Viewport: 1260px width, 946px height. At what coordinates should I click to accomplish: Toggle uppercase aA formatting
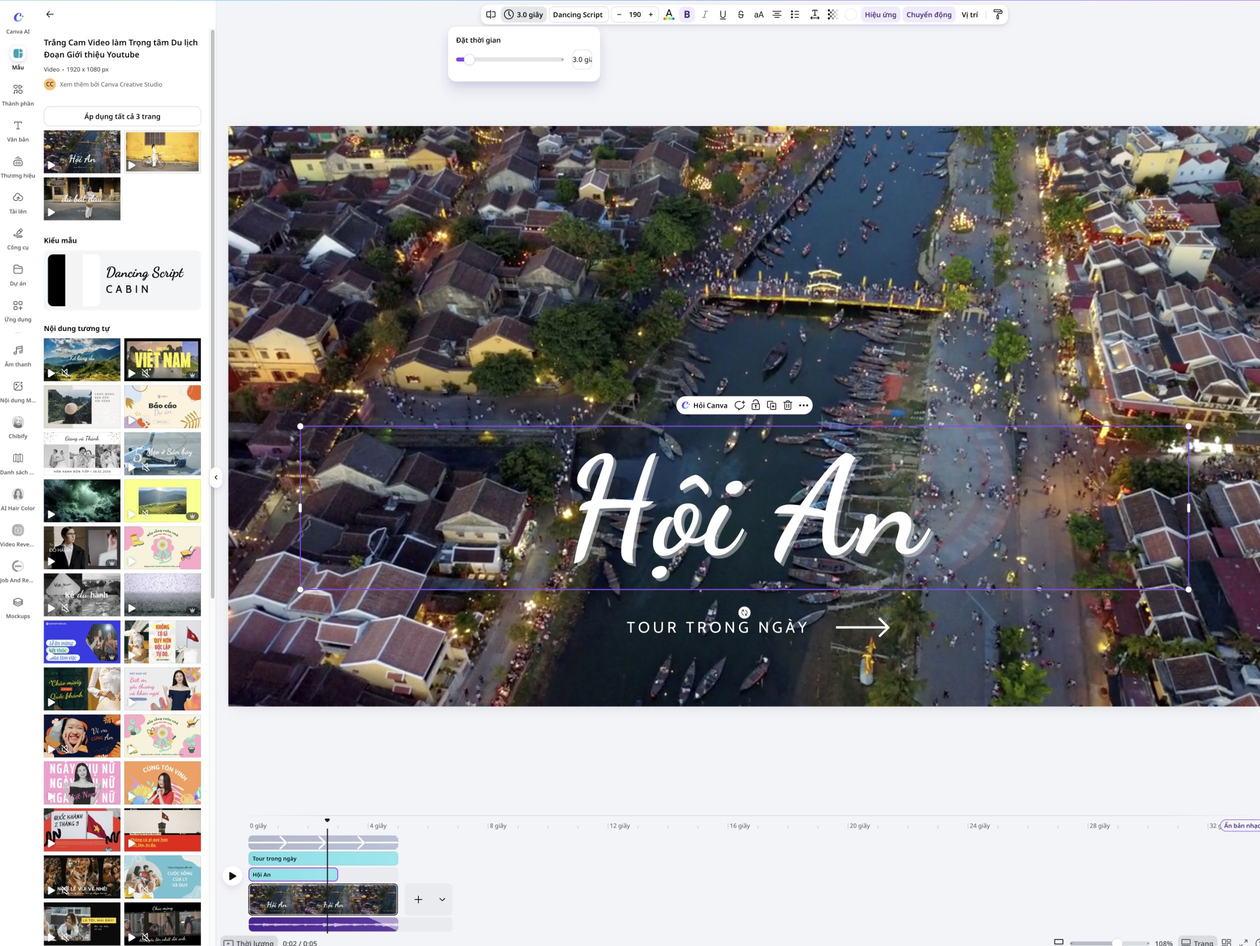click(x=759, y=15)
